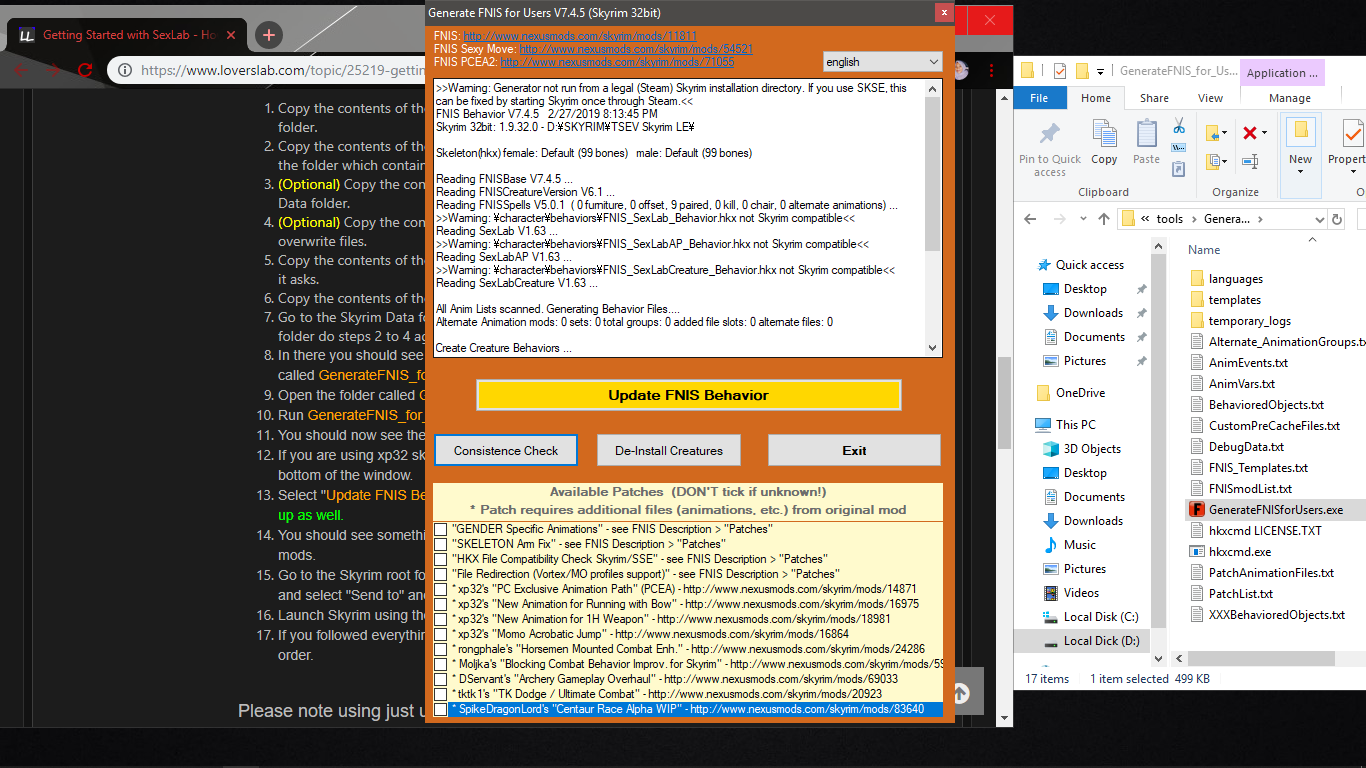Click the Update FNIS Behavior button
Image resolution: width=1366 pixels, height=768 pixels.
tap(689, 395)
